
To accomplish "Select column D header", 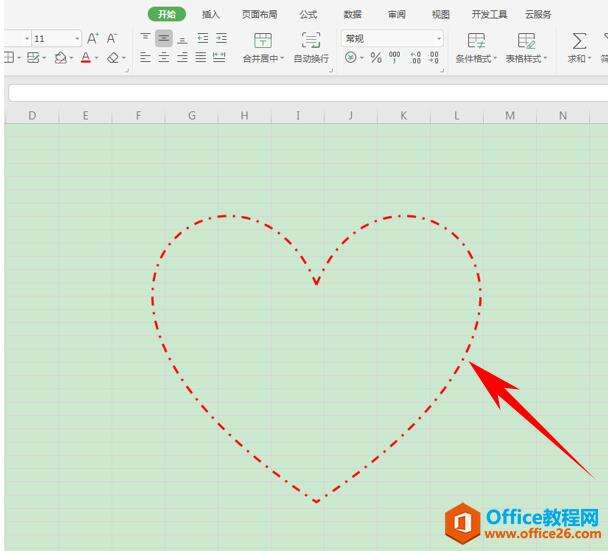I will tap(32, 115).
